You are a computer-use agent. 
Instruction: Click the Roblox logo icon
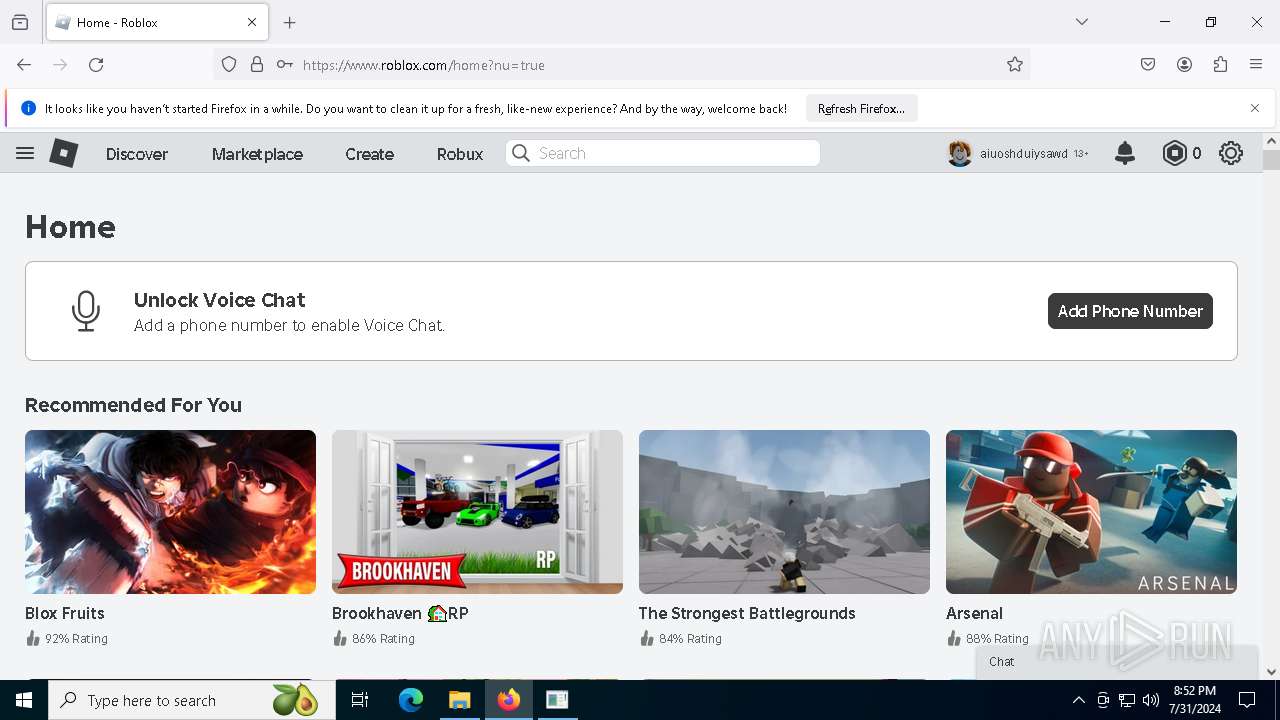64,153
